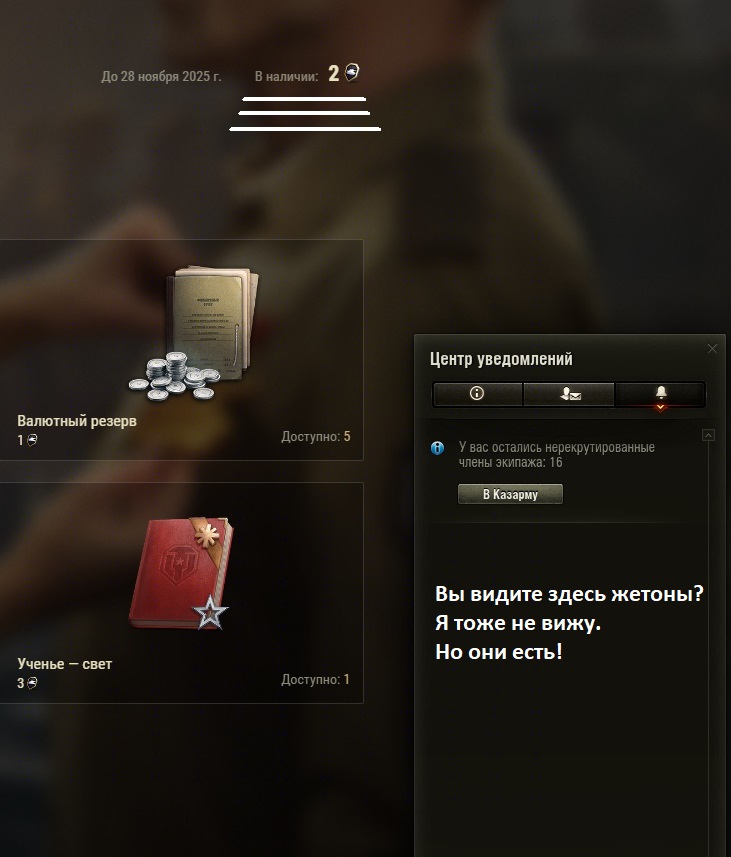This screenshot has height=857, width=731.
Task: Click the Центр уведомлений header title
Action: tap(501, 359)
